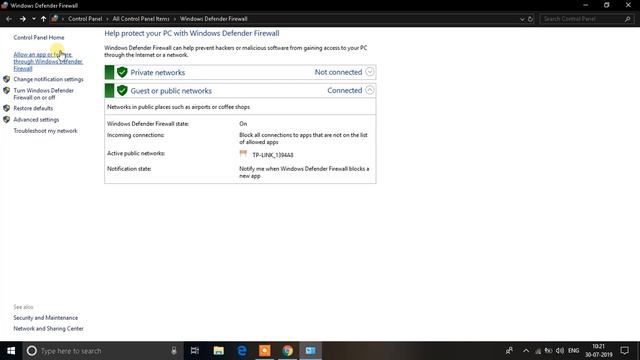Show hidden tray icons chevron
The image size is (640, 360).
click(526, 351)
